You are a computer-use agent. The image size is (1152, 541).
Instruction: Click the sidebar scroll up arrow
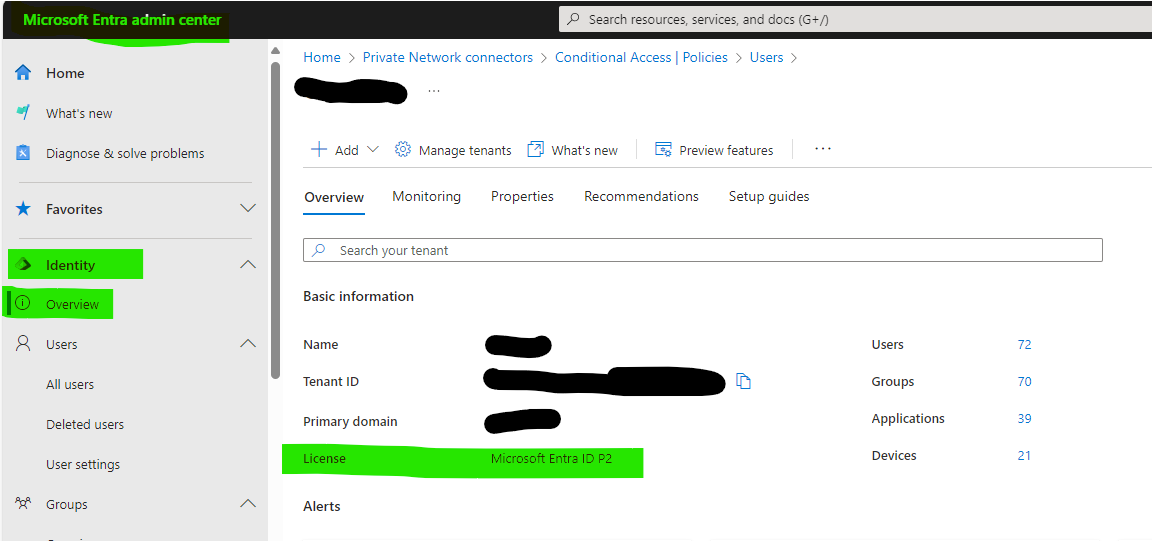(275, 50)
